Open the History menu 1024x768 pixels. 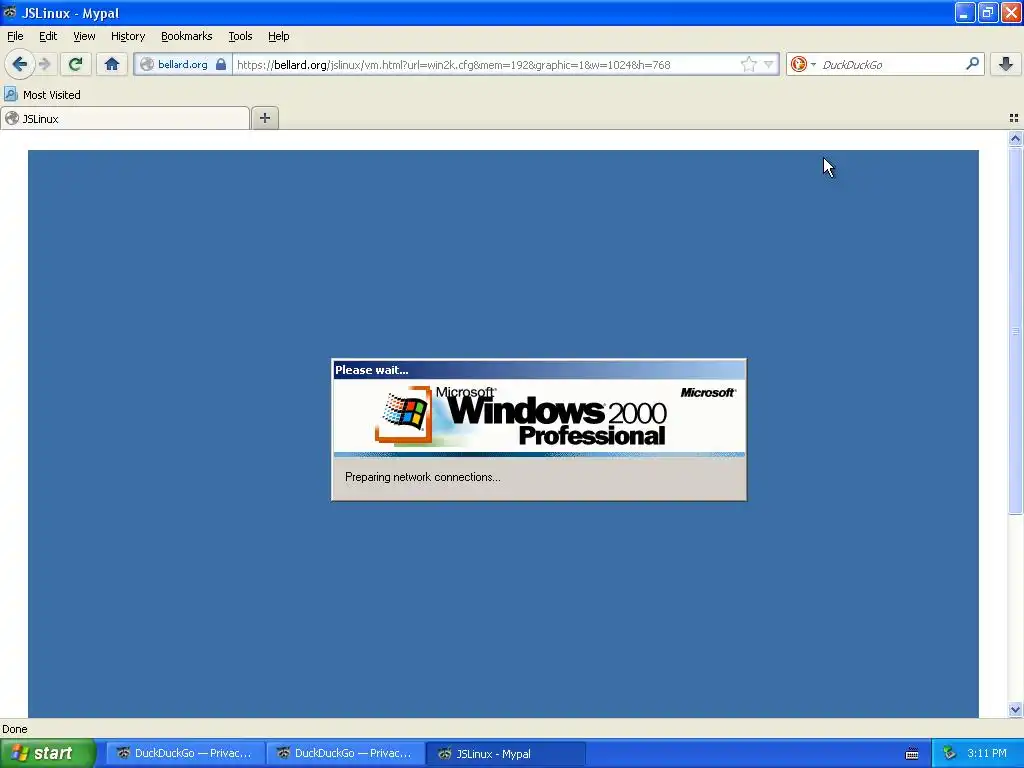click(x=128, y=36)
